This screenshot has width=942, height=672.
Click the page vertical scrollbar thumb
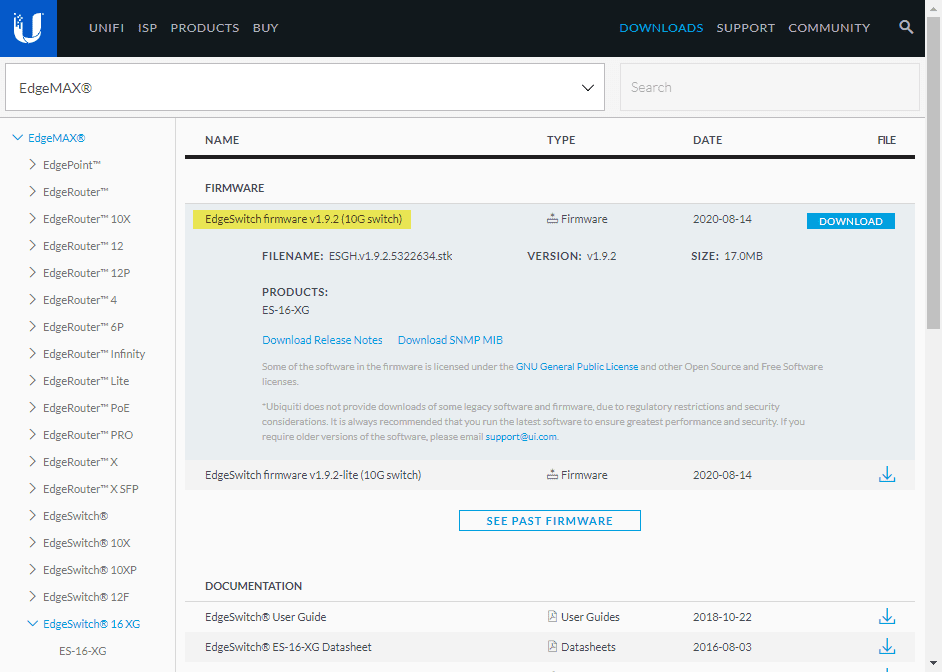[x=933, y=173]
